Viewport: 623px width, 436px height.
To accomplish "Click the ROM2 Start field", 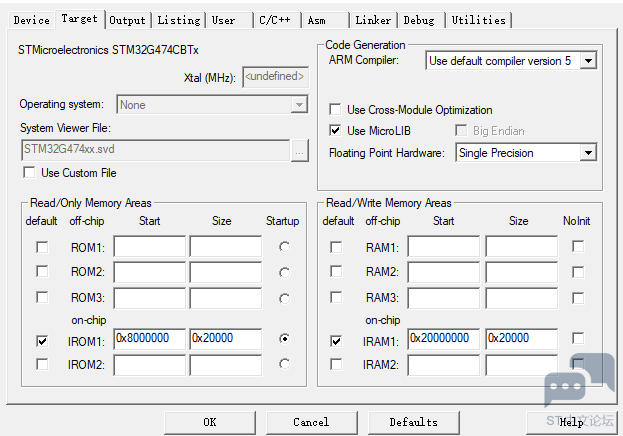I will coord(149,272).
